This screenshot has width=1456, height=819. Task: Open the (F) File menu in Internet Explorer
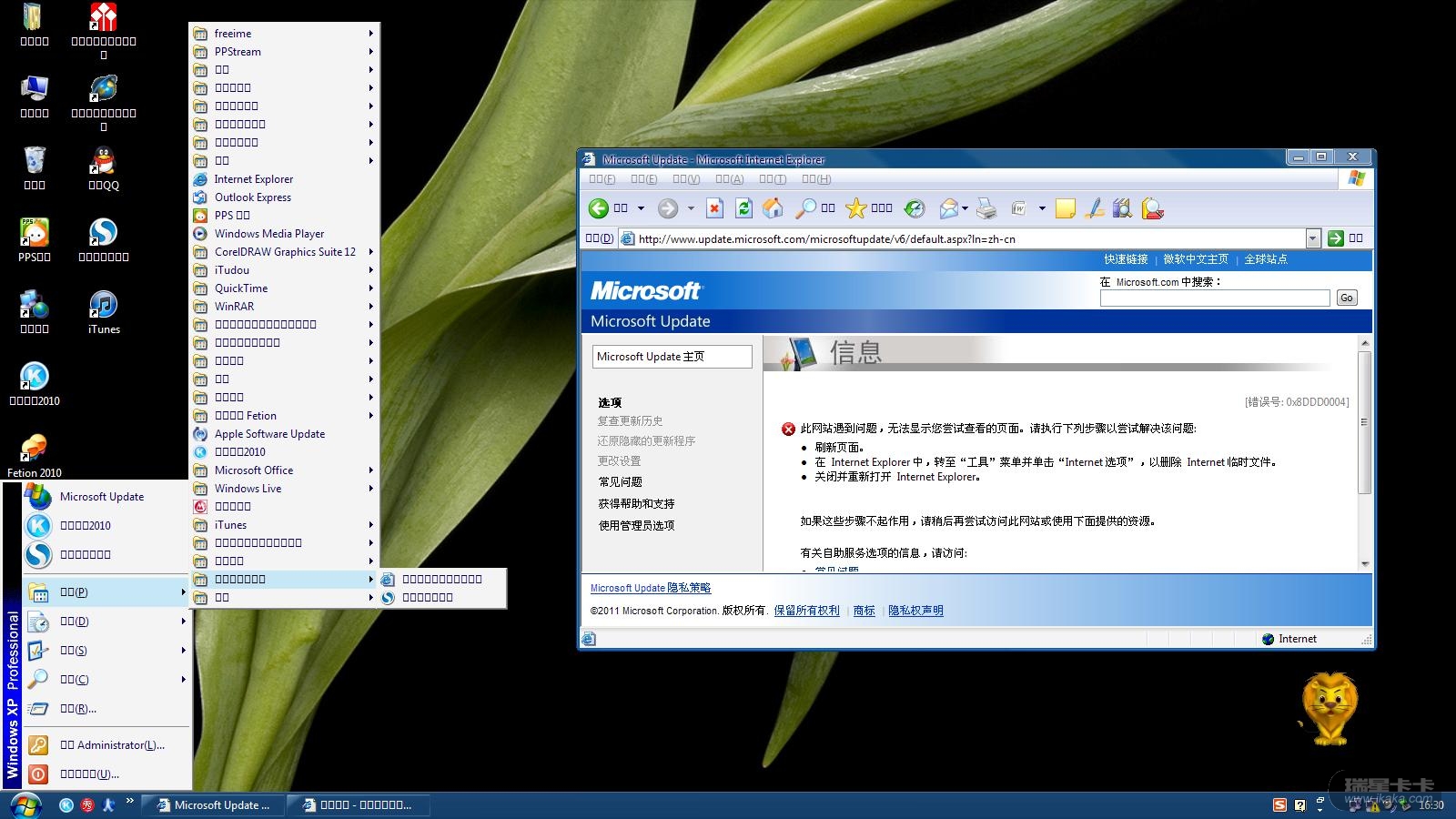(x=602, y=179)
